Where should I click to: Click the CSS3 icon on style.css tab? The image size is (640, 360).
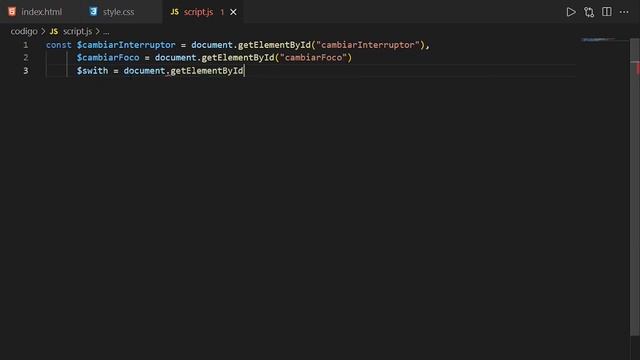93,11
